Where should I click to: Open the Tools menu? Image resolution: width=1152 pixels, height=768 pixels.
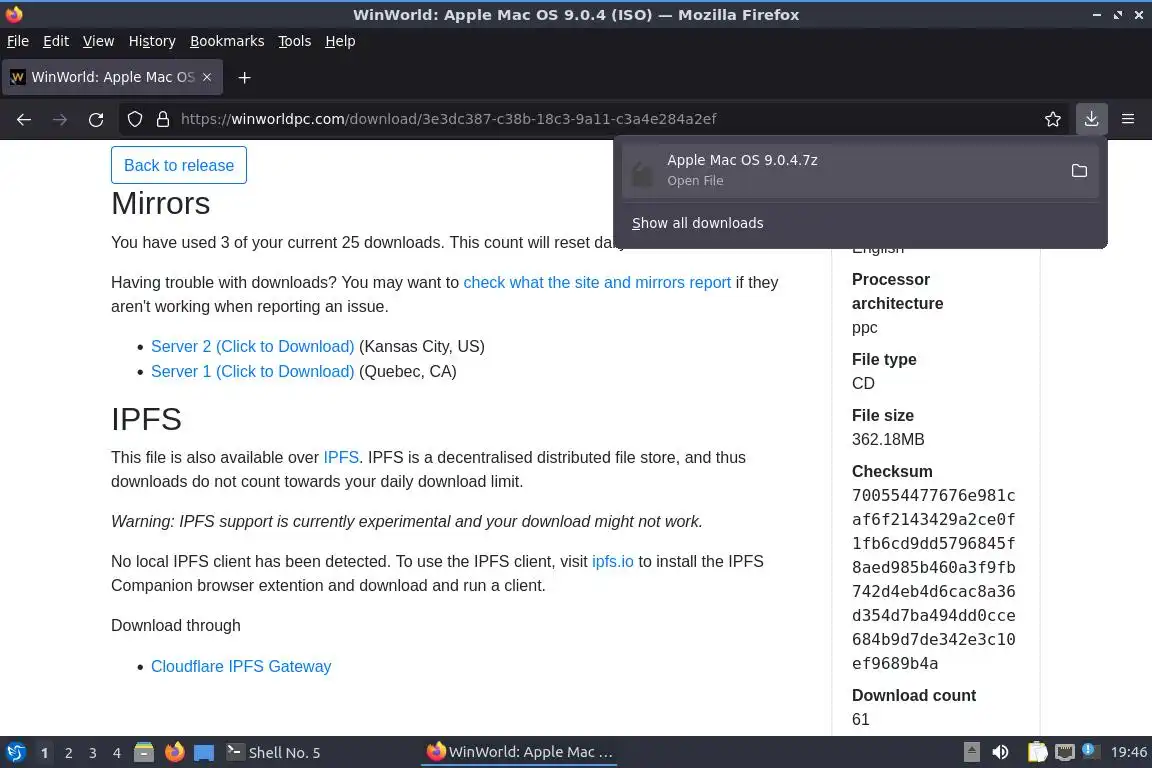[295, 41]
